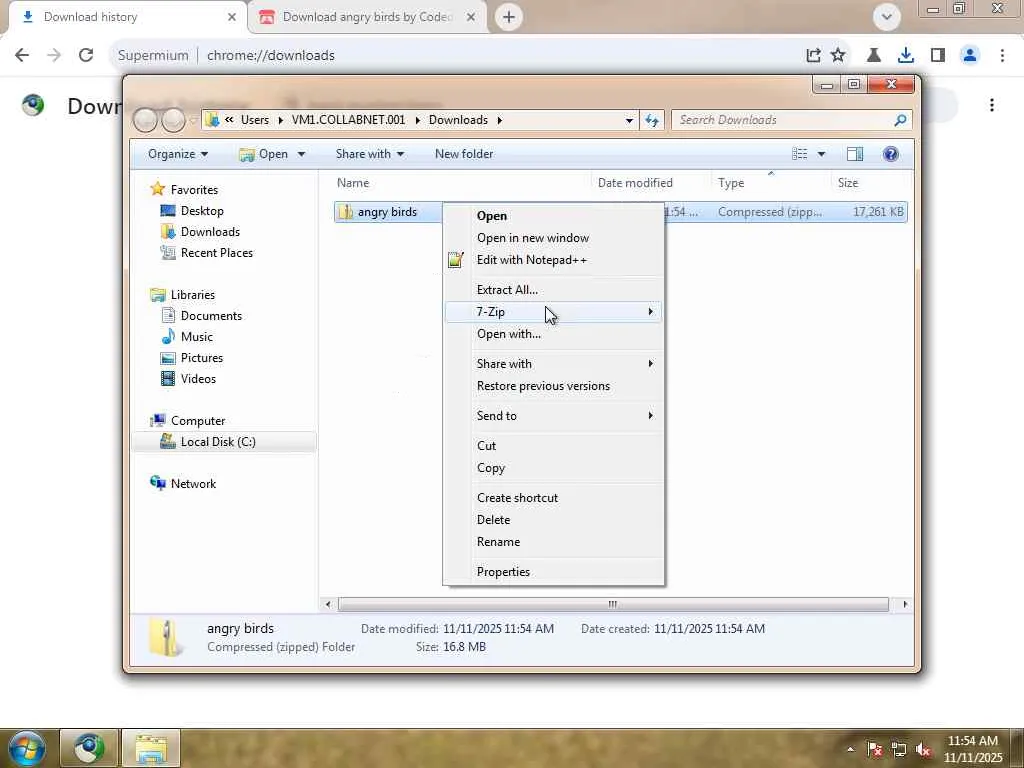Show hidden system tray icons arrow
1024x768 pixels.
850,749
